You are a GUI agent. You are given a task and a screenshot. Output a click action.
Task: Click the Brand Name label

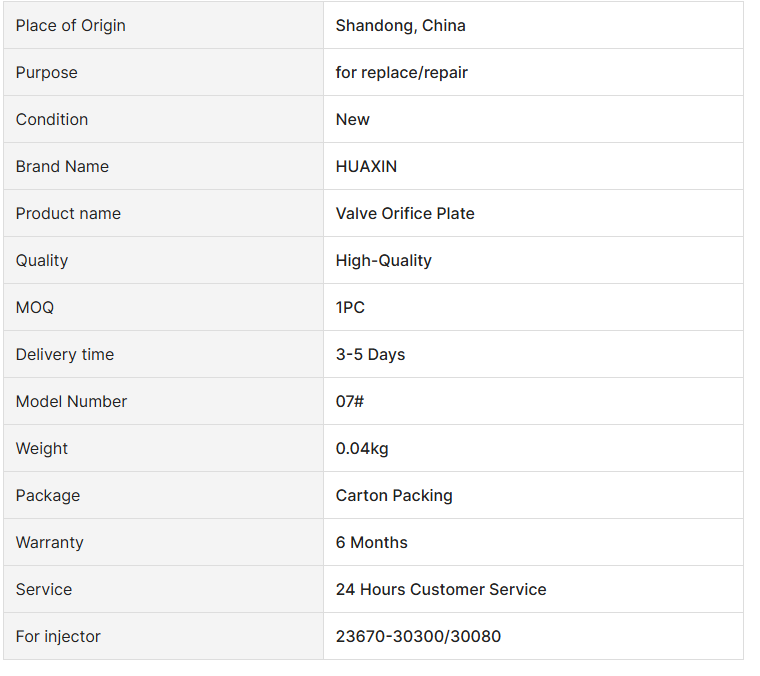pos(63,167)
